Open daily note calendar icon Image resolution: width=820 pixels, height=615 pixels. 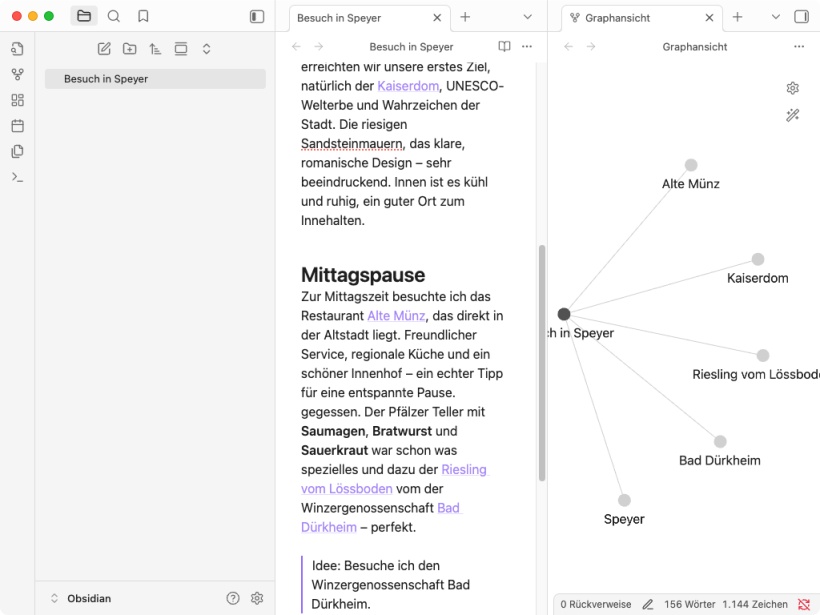17,126
